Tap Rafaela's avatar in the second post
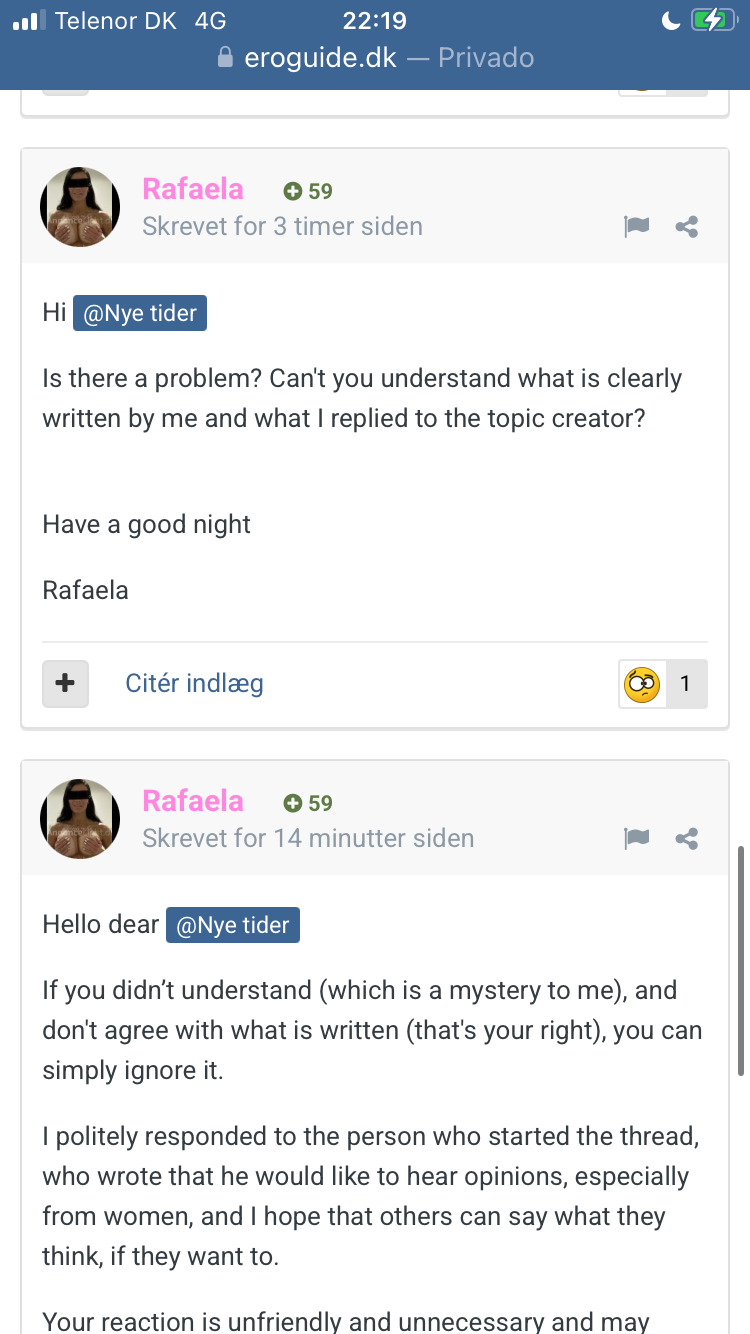 (x=80, y=819)
